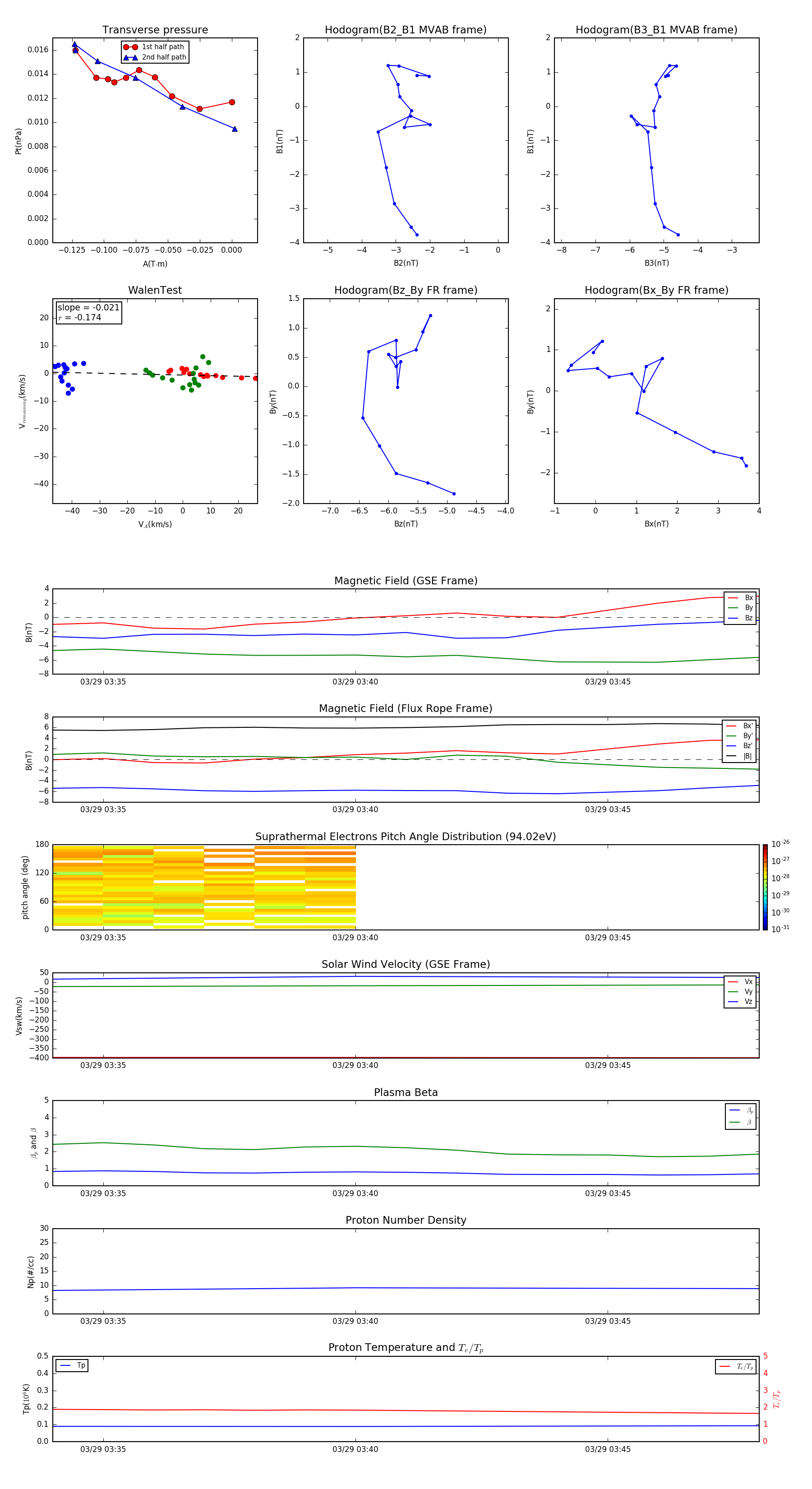
Task: Click 'By' legend entry in GSE plot
Action: [x=740, y=607]
